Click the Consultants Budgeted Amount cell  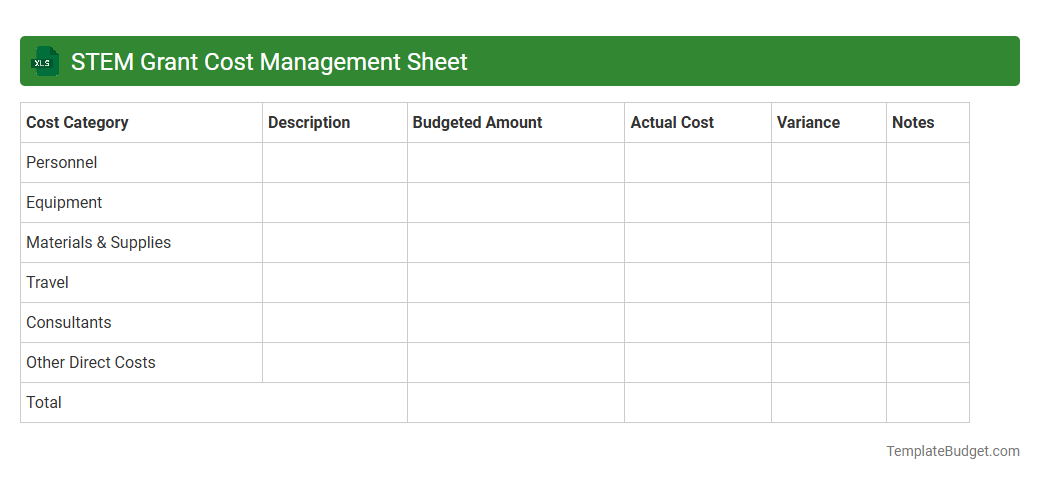(516, 323)
